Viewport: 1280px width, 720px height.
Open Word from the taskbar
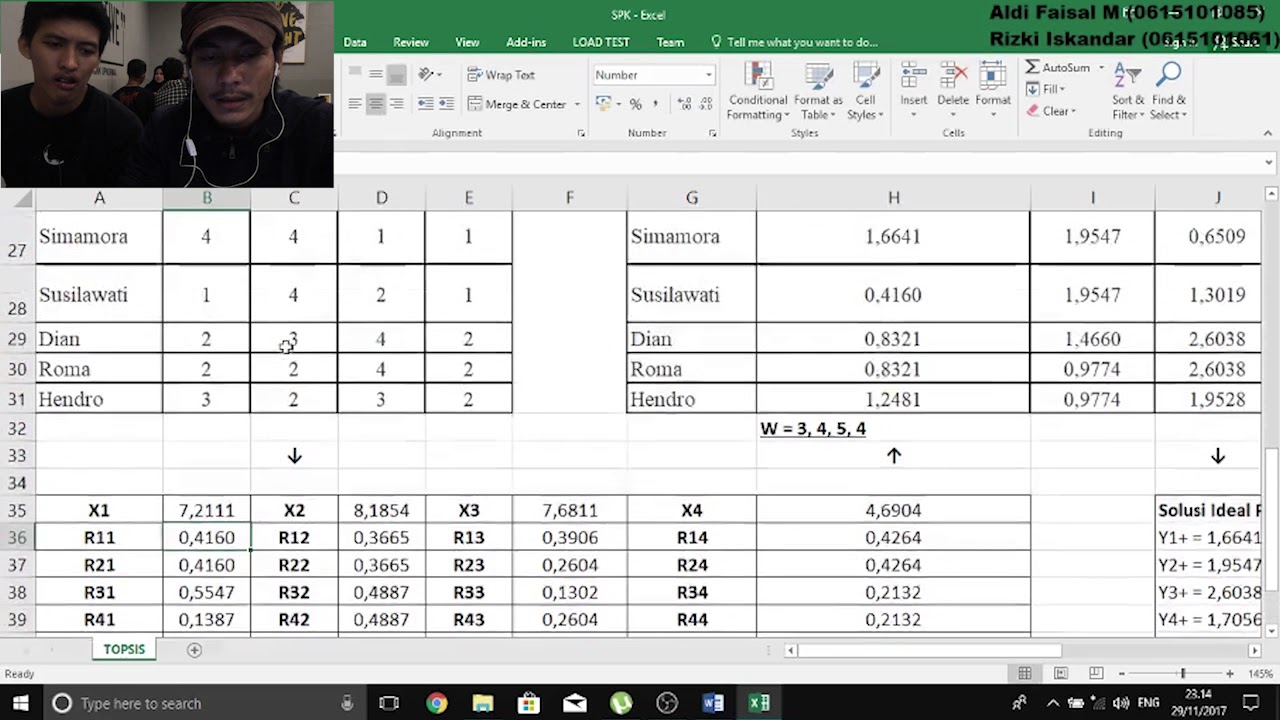tap(713, 703)
